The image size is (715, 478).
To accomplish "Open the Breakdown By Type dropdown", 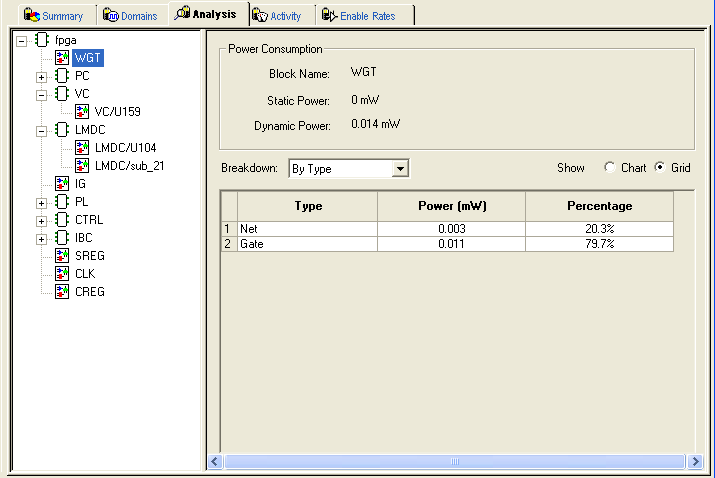I will pos(400,169).
